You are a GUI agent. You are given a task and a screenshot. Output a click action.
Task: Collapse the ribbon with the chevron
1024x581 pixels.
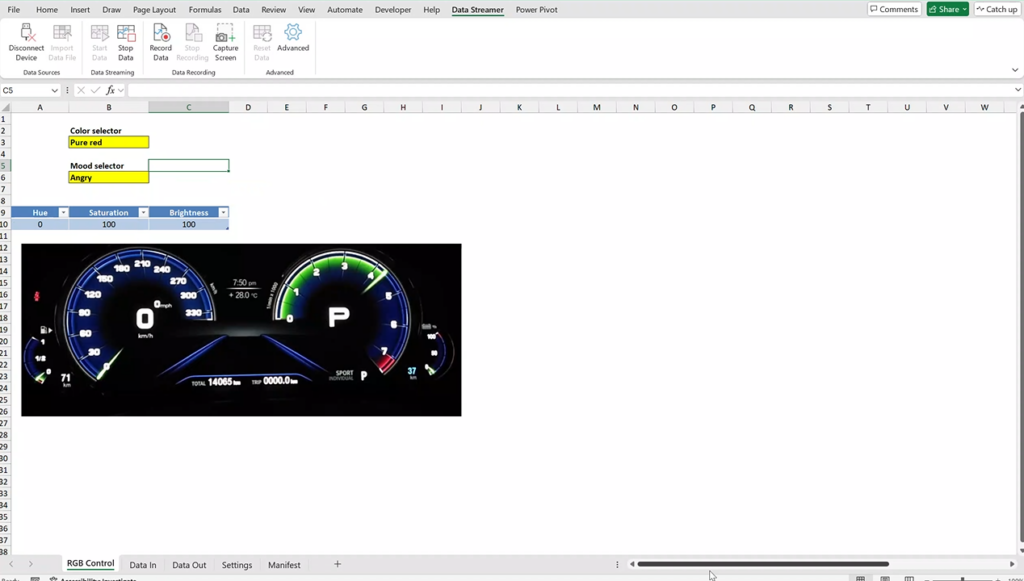[1015, 70]
